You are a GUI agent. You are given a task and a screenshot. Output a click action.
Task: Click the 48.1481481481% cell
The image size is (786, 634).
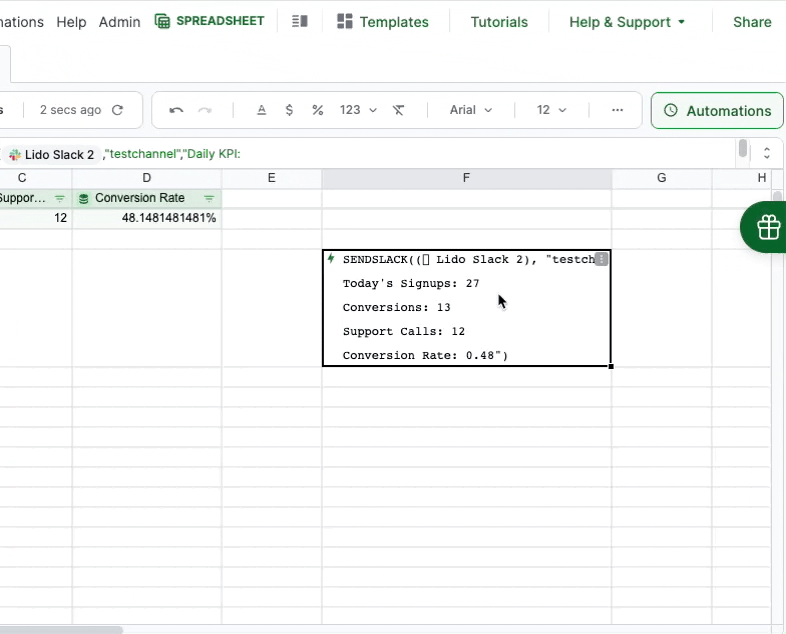(146, 218)
